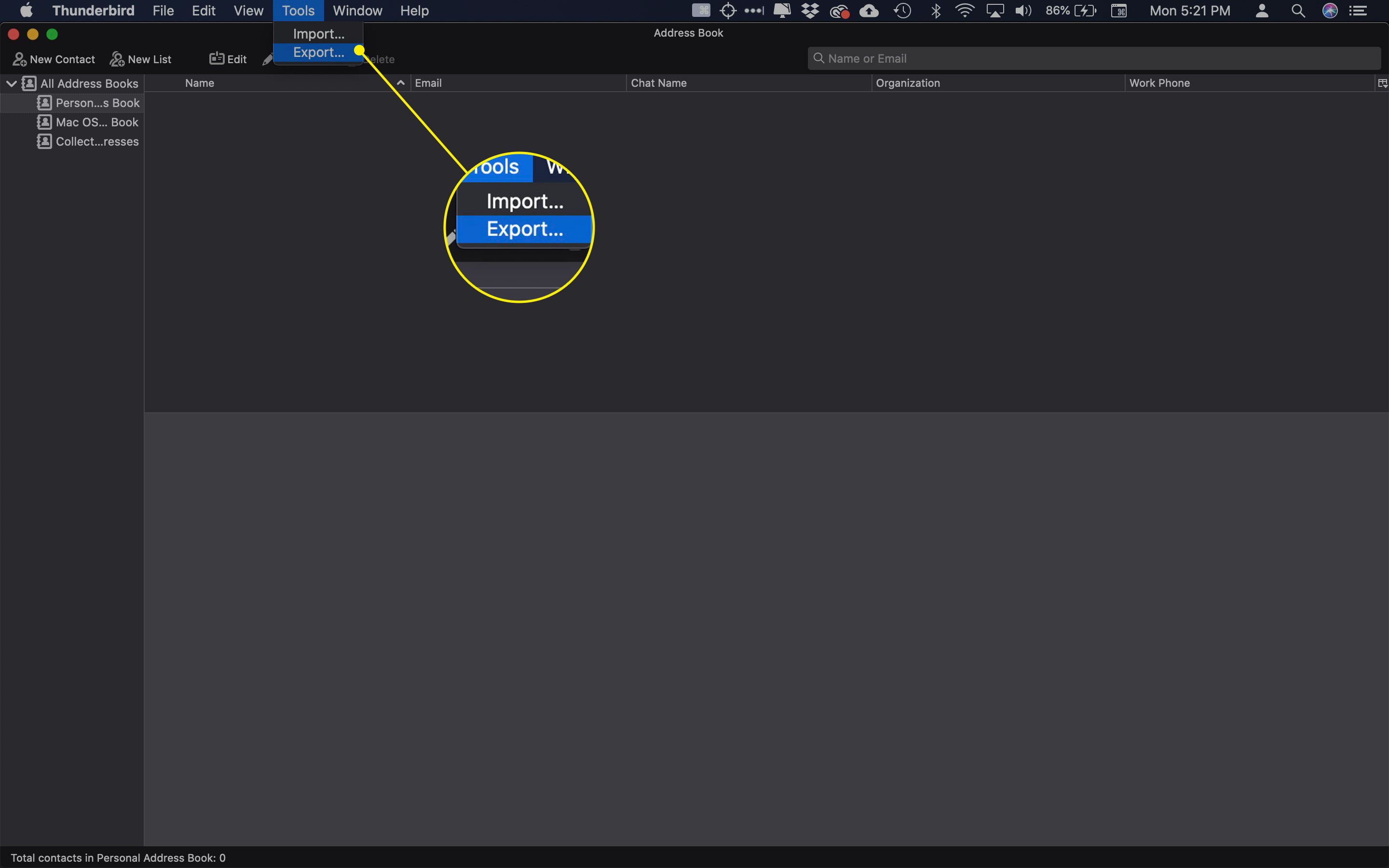Click the Export... menu item
The image size is (1389, 868).
tap(318, 52)
